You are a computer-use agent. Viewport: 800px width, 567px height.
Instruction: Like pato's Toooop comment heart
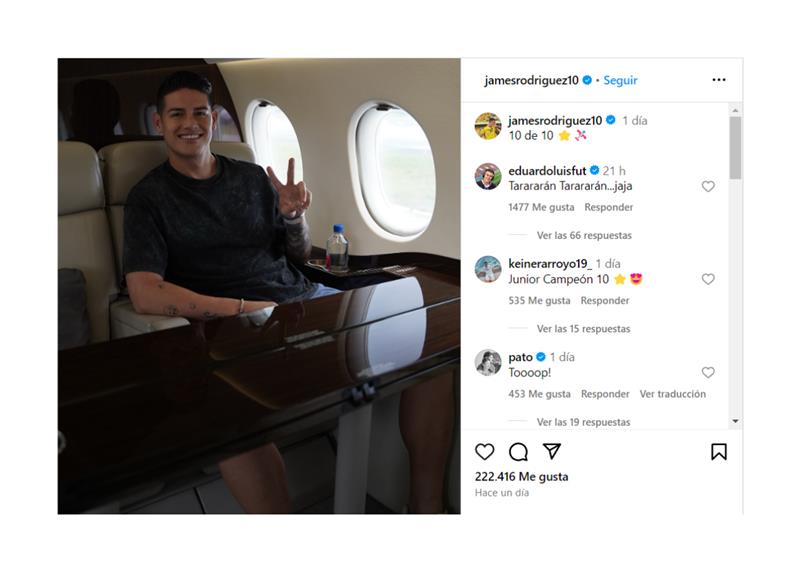click(708, 373)
